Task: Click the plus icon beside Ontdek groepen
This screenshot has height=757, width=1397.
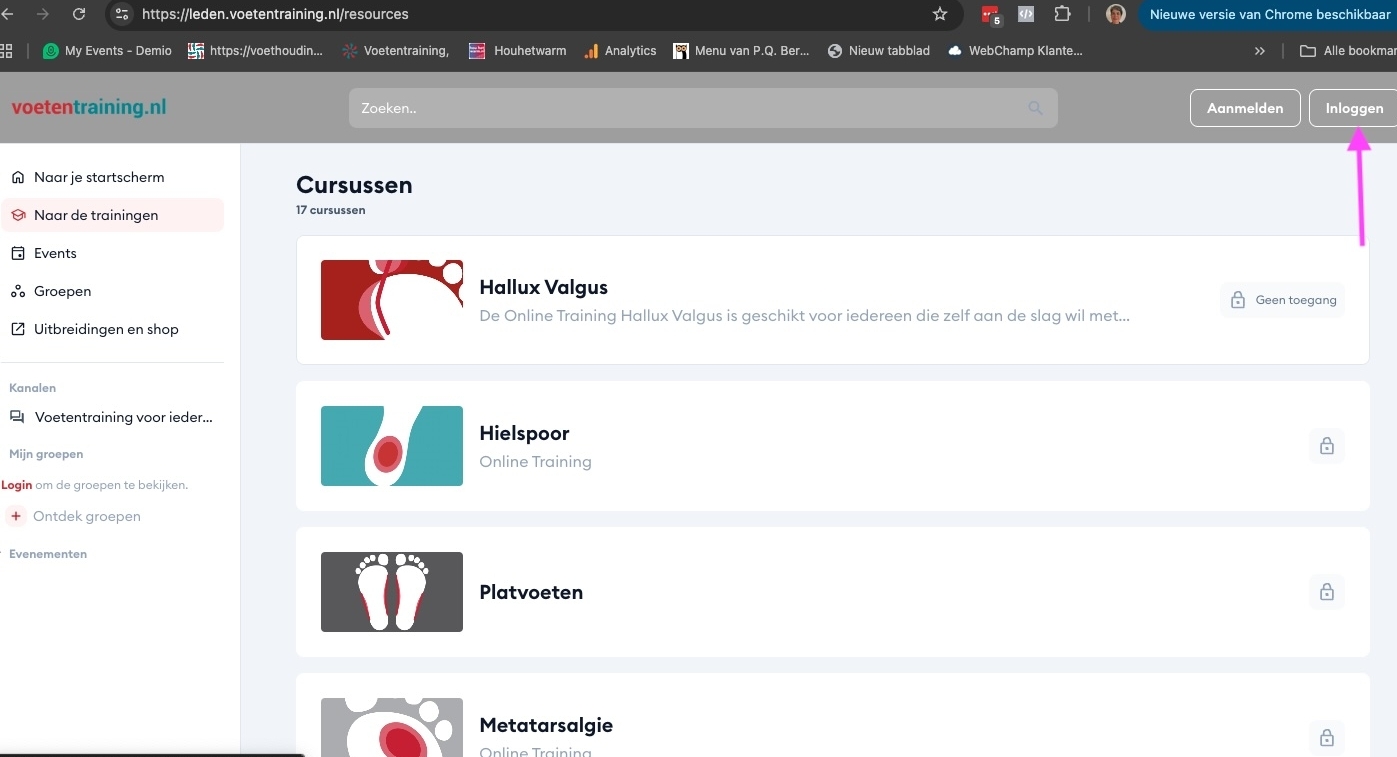Action: 16,516
